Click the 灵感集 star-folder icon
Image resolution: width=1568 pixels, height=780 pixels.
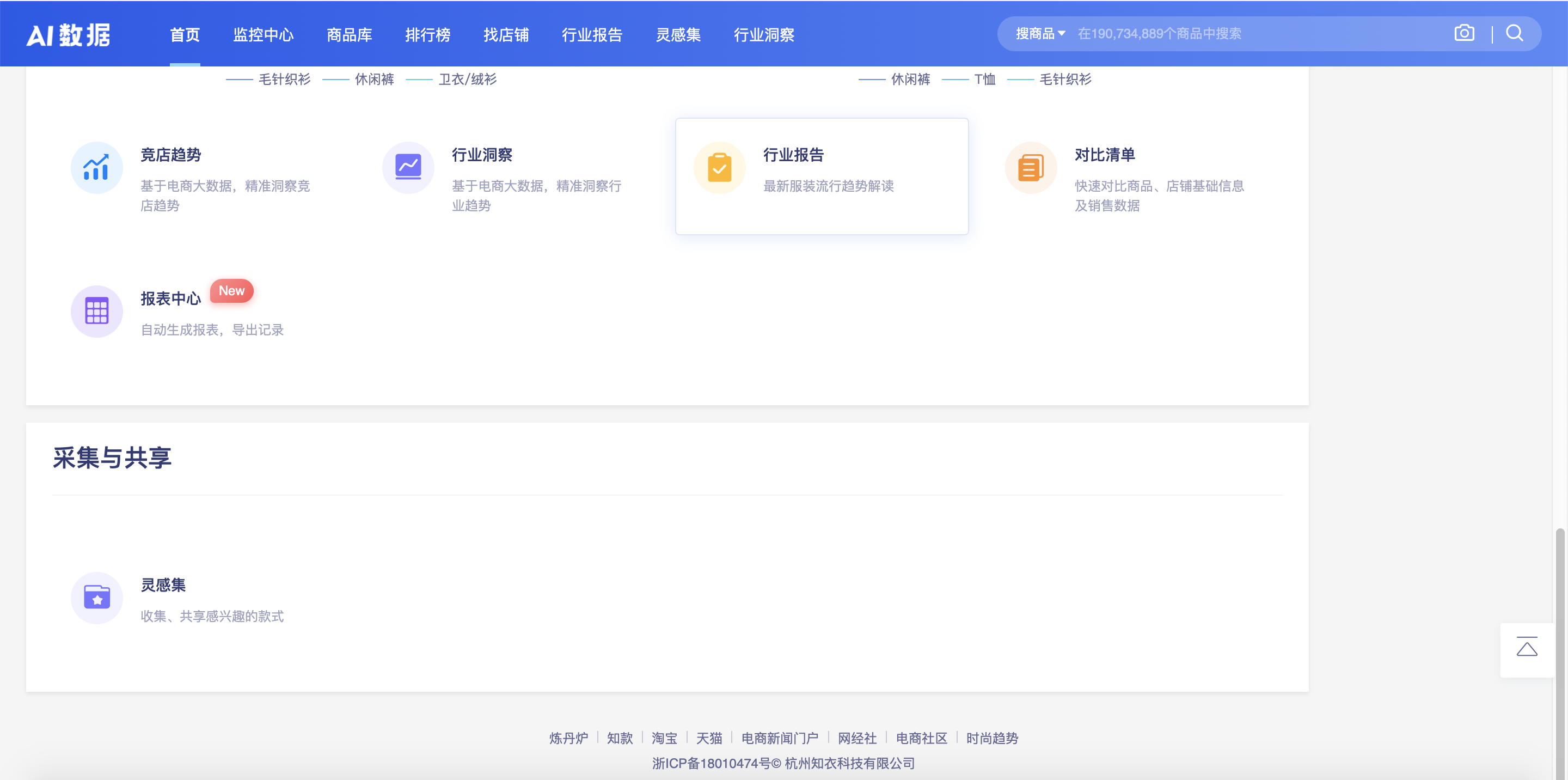coord(96,598)
